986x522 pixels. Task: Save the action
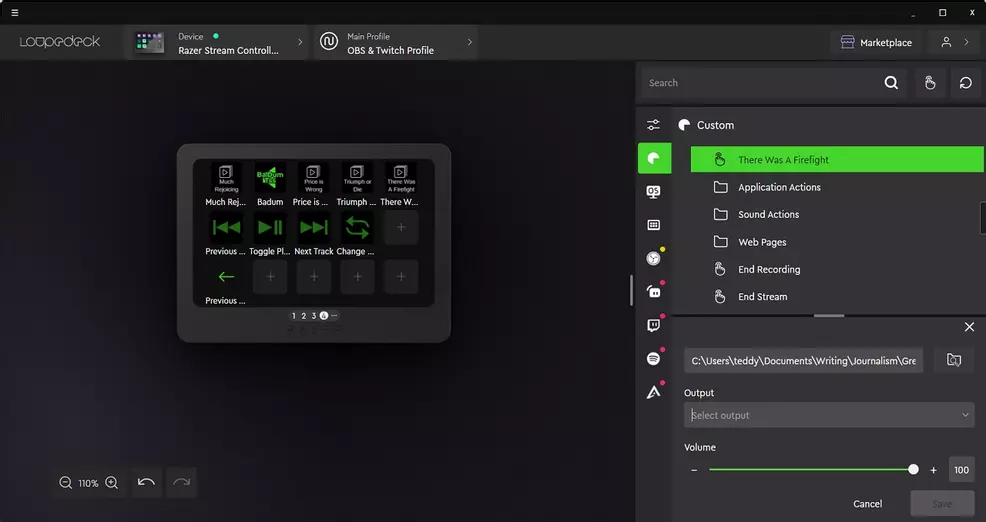tap(941, 504)
